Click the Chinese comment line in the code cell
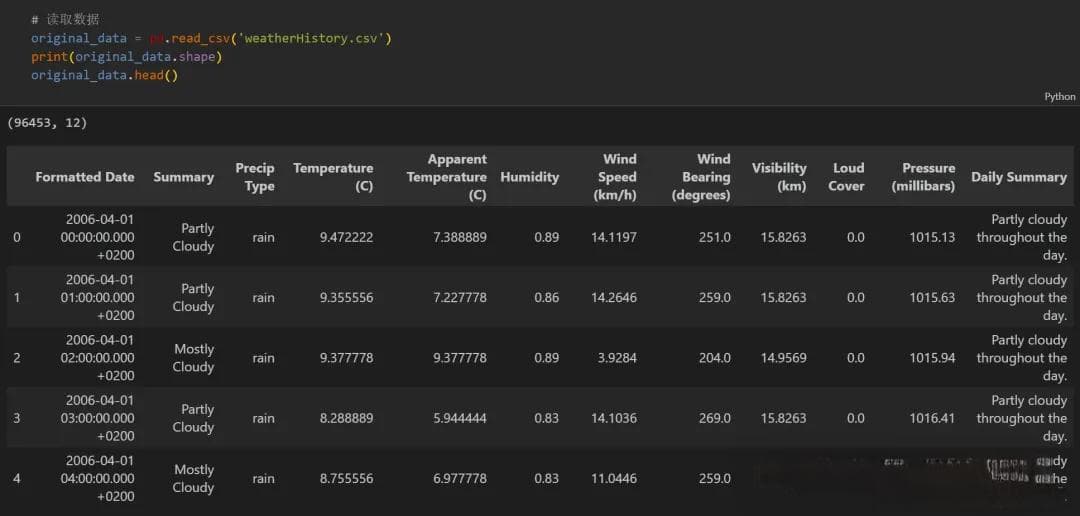 coord(65,20)
